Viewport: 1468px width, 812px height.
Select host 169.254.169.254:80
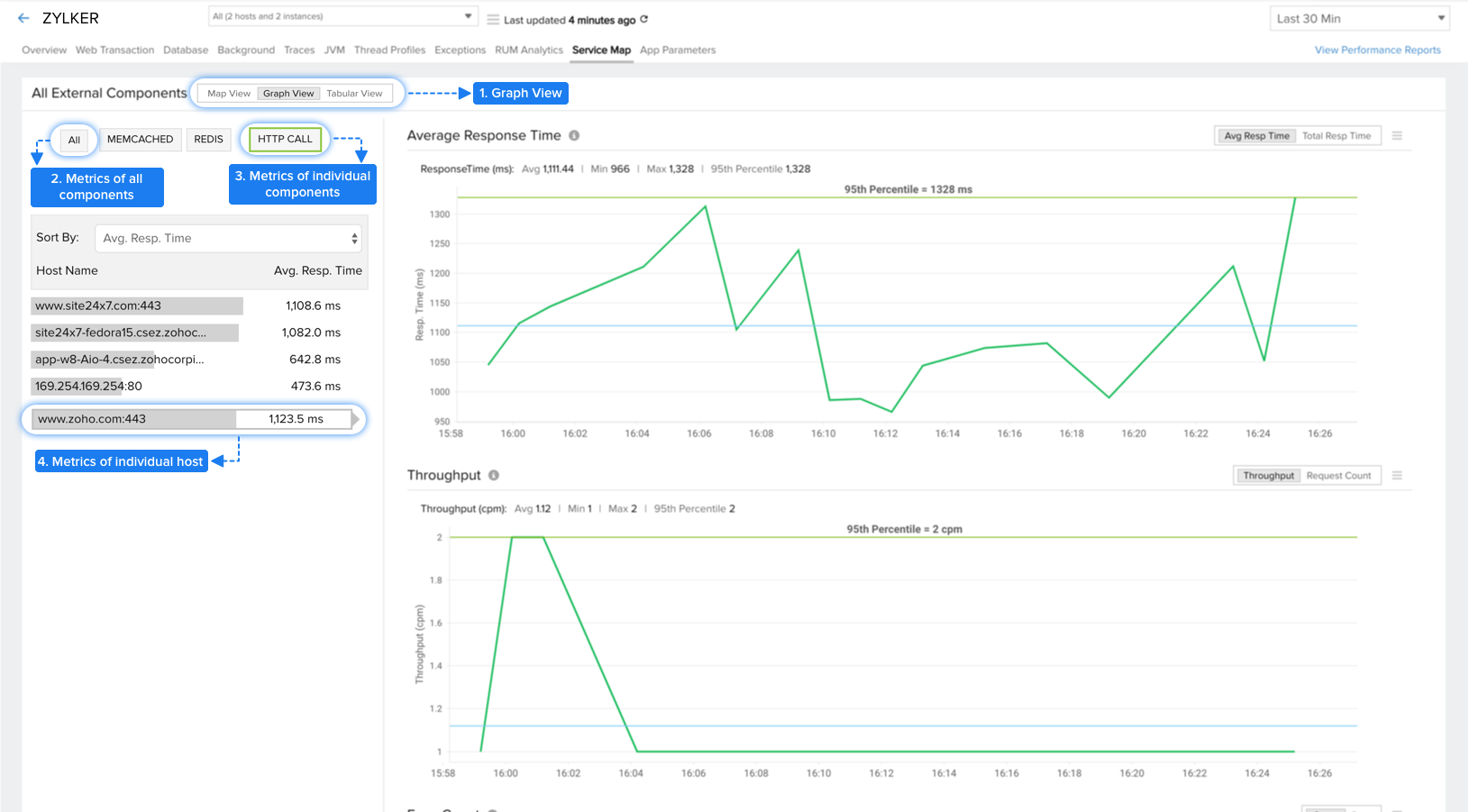coord(88,386)
